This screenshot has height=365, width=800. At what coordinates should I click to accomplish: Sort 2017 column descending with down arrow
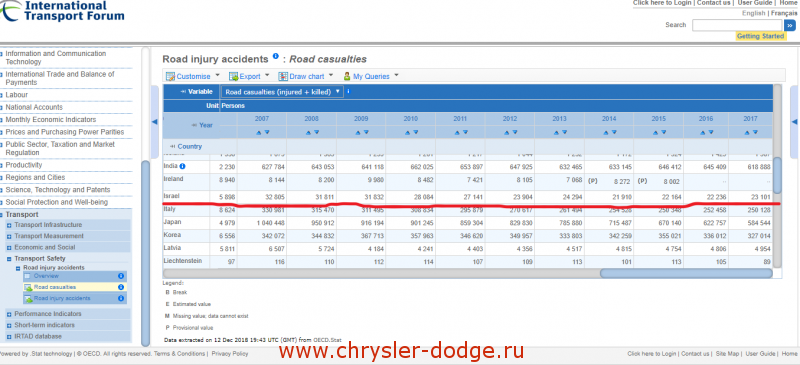761,132
